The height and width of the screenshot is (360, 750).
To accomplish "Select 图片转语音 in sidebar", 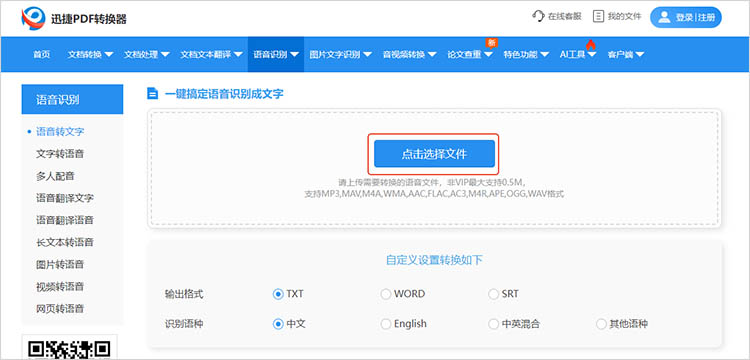I will click(x=60, y=264).
